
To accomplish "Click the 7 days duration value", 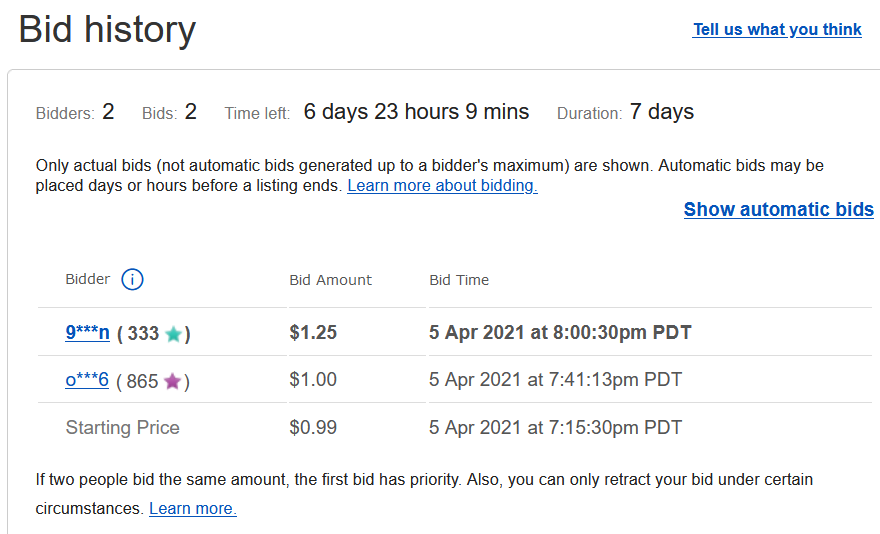I will coord(661,112).
